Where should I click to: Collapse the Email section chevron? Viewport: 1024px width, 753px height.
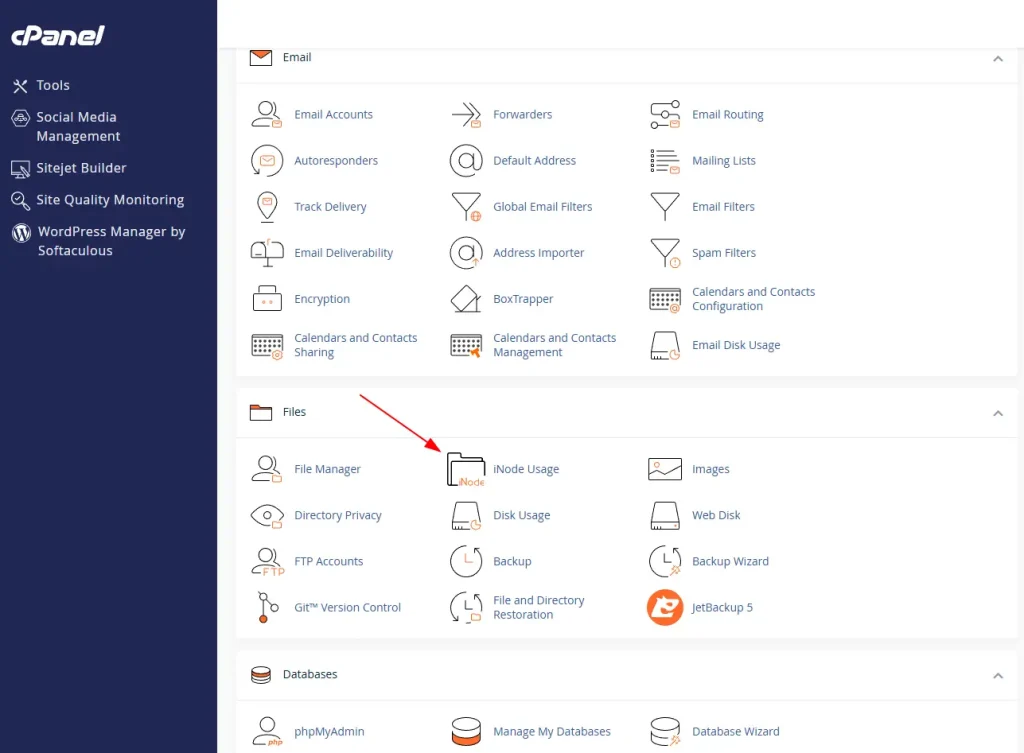[997, 59]
